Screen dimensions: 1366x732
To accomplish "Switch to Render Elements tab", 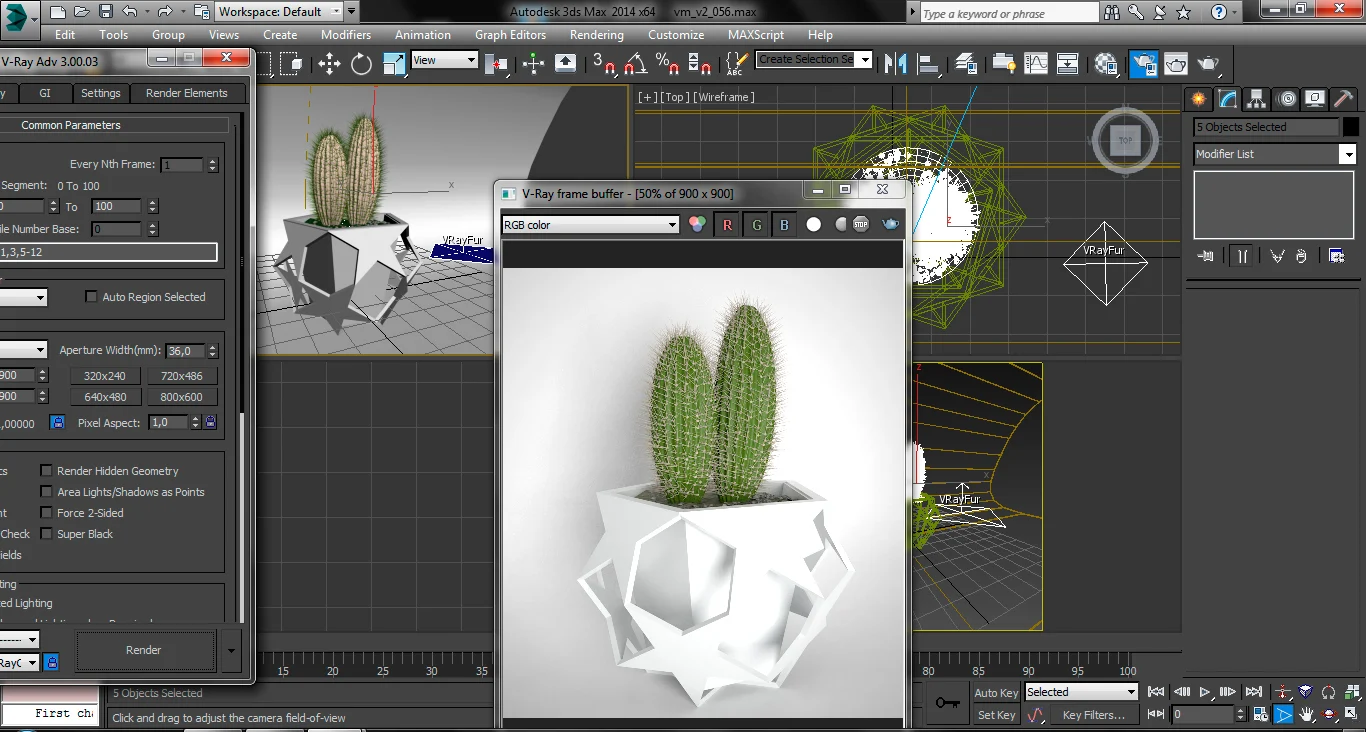I will coord(187,93).
